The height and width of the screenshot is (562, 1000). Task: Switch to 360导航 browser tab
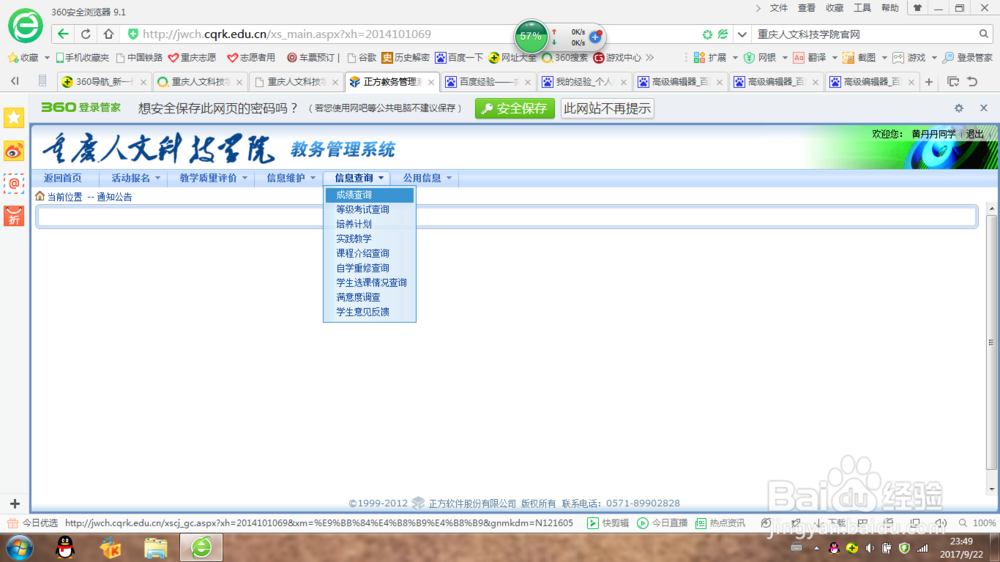[x=103, y=82]
